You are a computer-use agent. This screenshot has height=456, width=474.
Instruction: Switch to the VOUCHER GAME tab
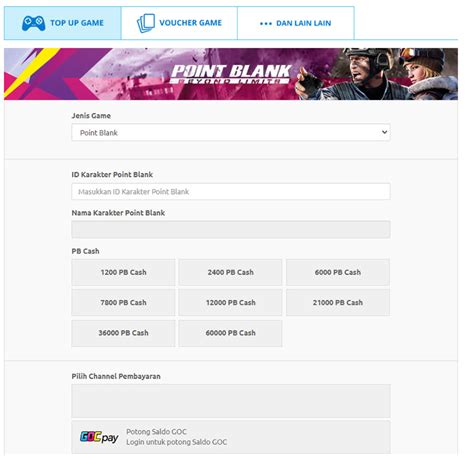click(x=179, y=23)
